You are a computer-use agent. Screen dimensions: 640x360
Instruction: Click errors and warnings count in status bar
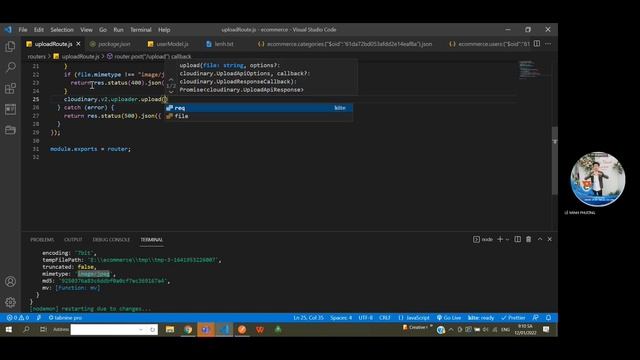tap(18, 318)
